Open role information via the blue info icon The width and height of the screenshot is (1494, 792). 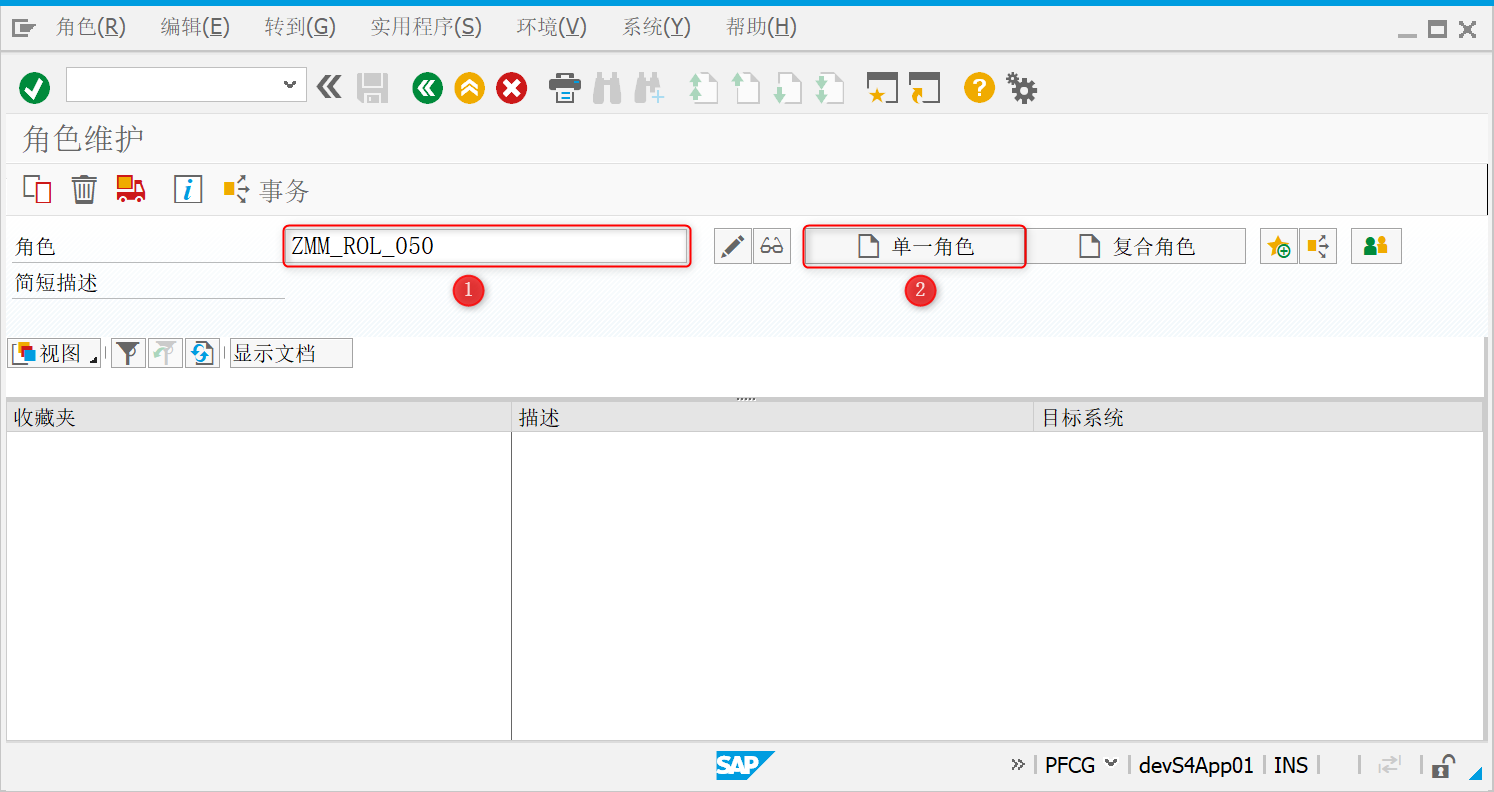[x=188, y=189]
